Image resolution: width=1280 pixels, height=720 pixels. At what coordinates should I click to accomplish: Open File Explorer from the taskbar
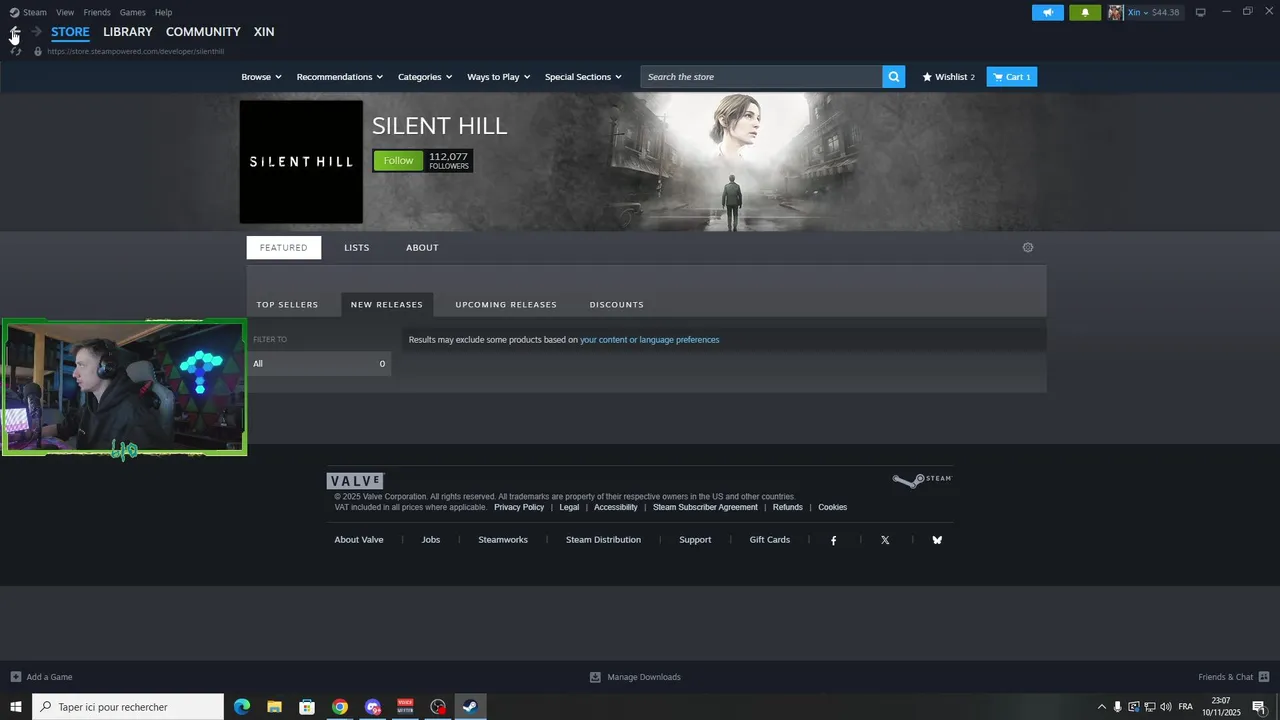274,707
